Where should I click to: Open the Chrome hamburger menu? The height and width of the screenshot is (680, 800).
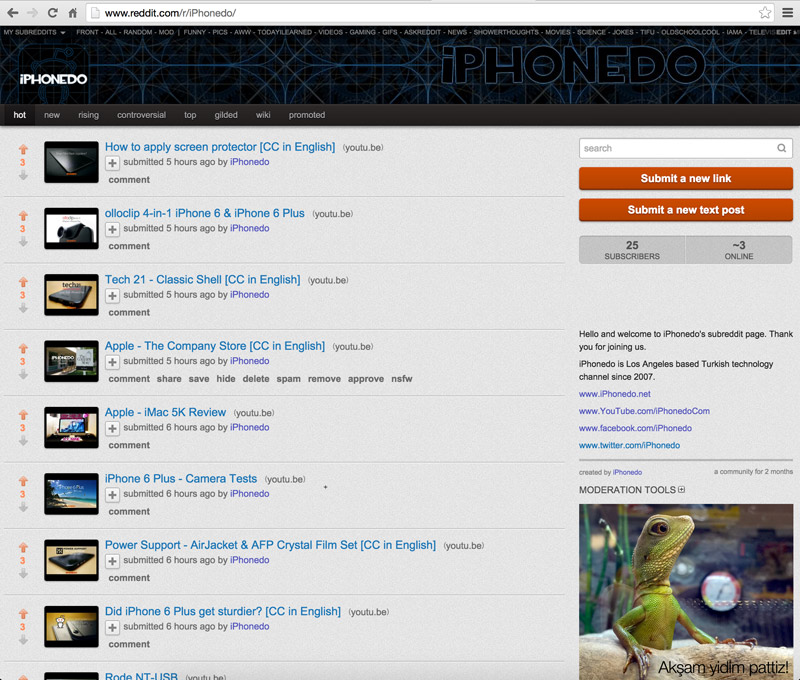pyautogui.click(x=788, y=13)
